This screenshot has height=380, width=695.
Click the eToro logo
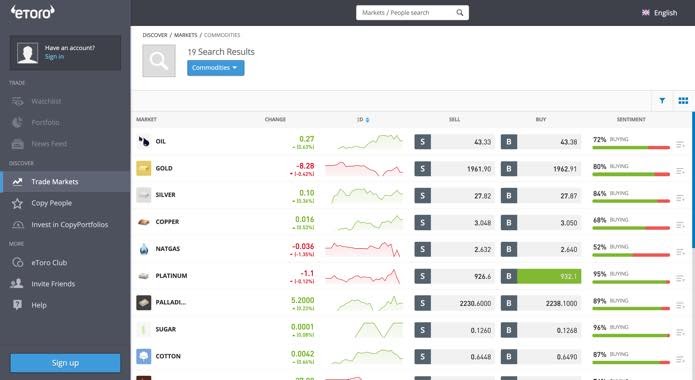pos(33,12)
